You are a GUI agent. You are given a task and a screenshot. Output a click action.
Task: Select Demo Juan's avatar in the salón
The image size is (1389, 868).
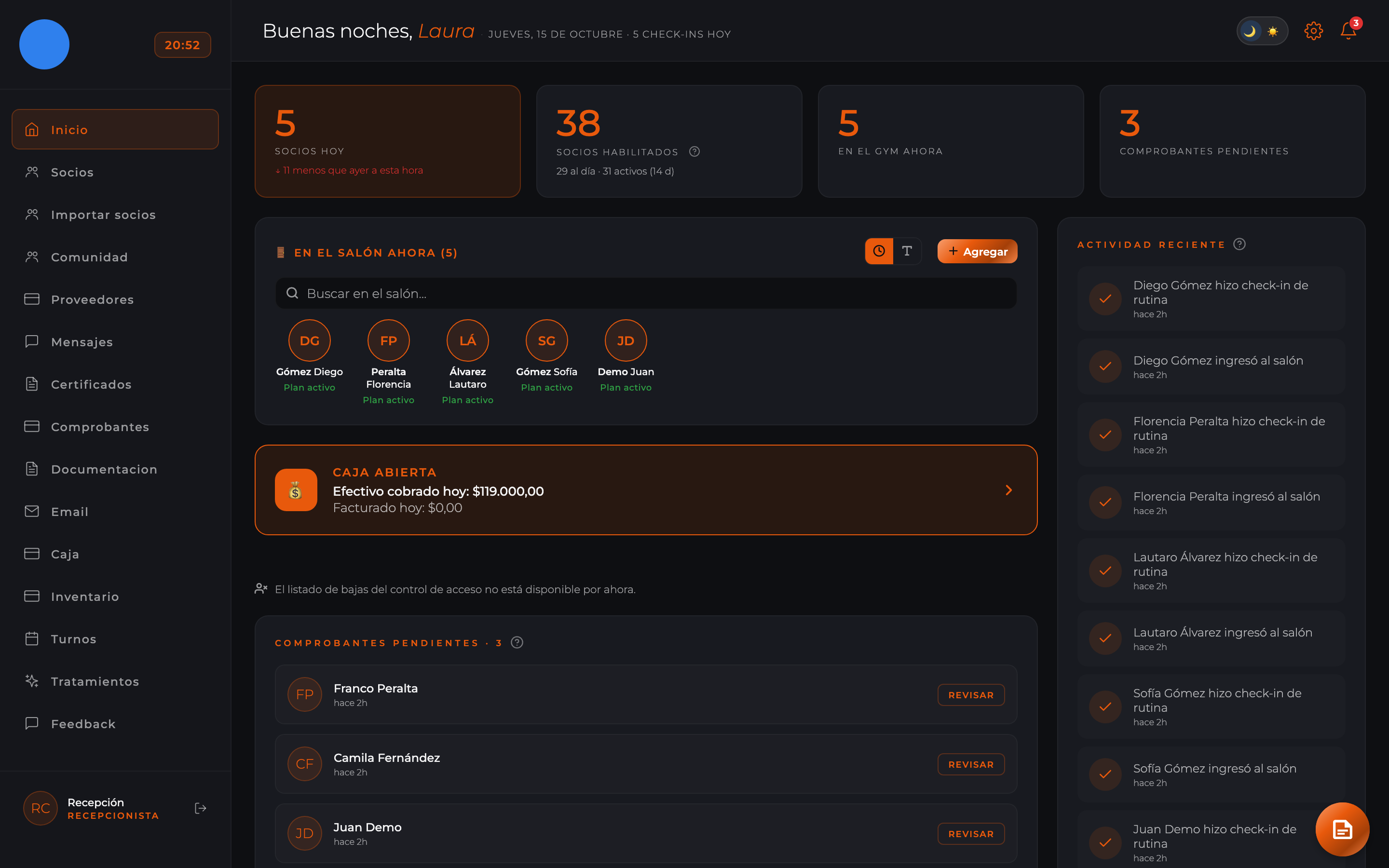626,340
